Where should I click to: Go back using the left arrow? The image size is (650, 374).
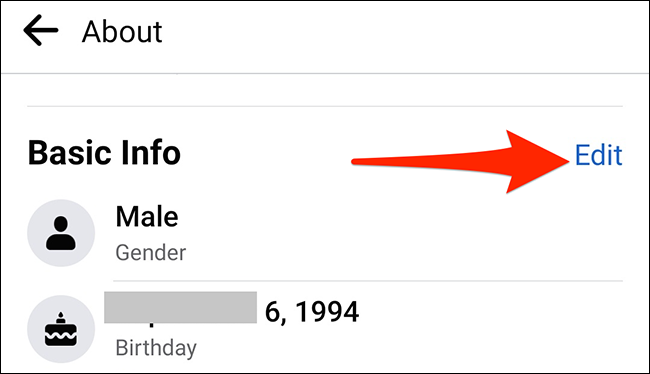[x=41, y=30]
